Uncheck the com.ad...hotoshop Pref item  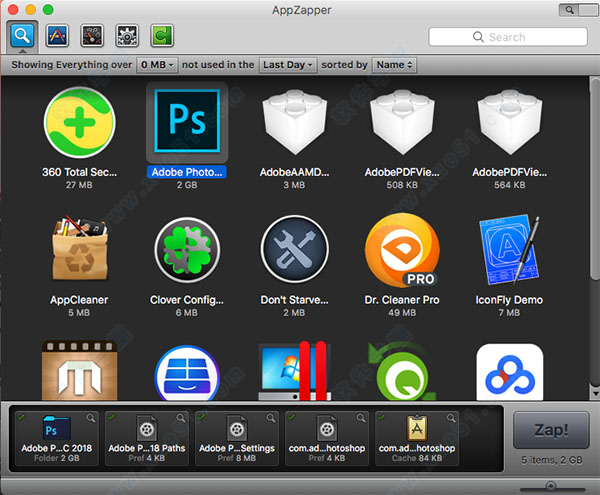click(291, 417)
